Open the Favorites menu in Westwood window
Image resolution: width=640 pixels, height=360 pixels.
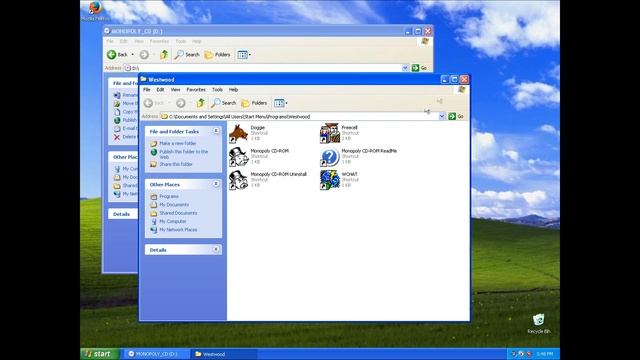[x=196, y=89]
